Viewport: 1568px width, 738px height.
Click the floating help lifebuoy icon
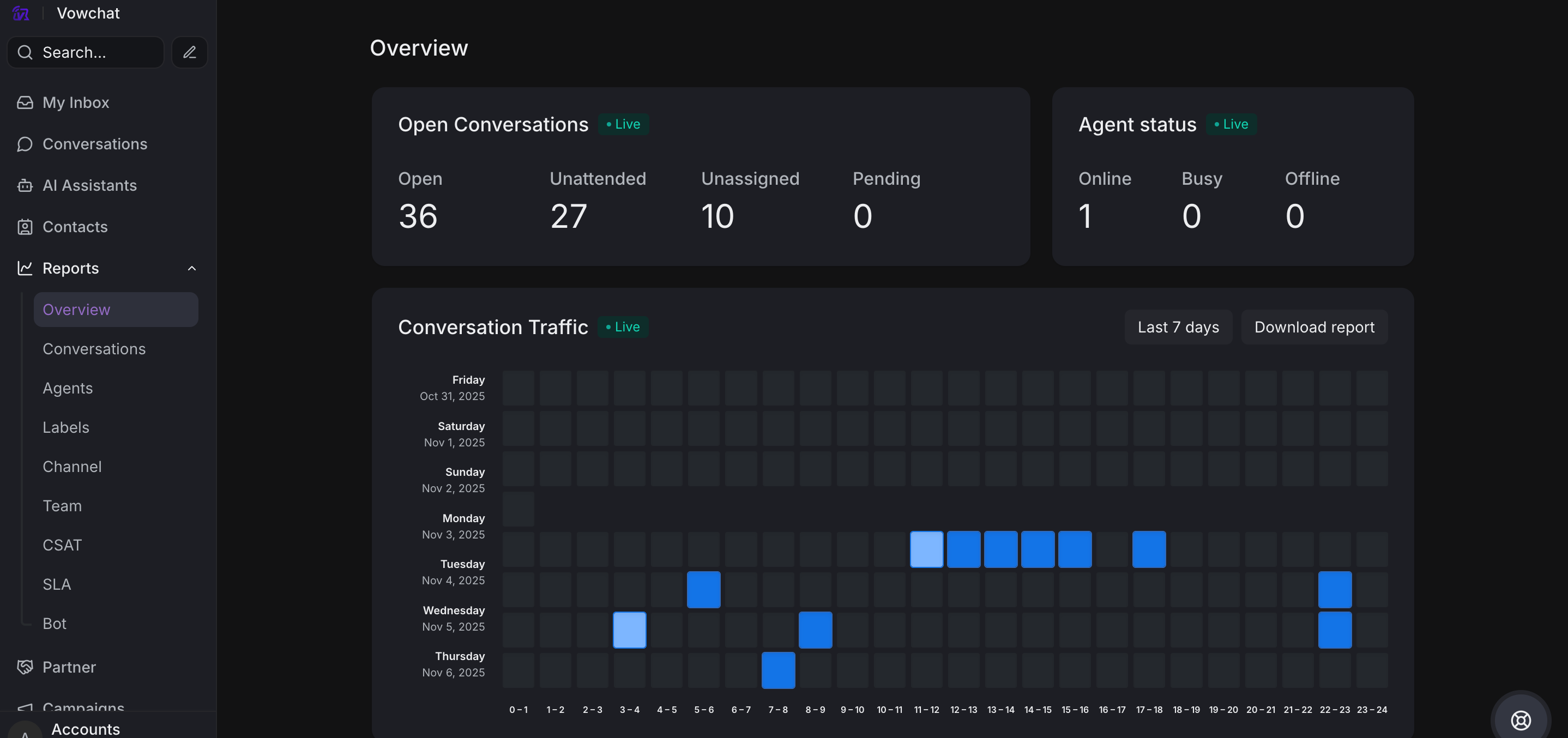1521,720
